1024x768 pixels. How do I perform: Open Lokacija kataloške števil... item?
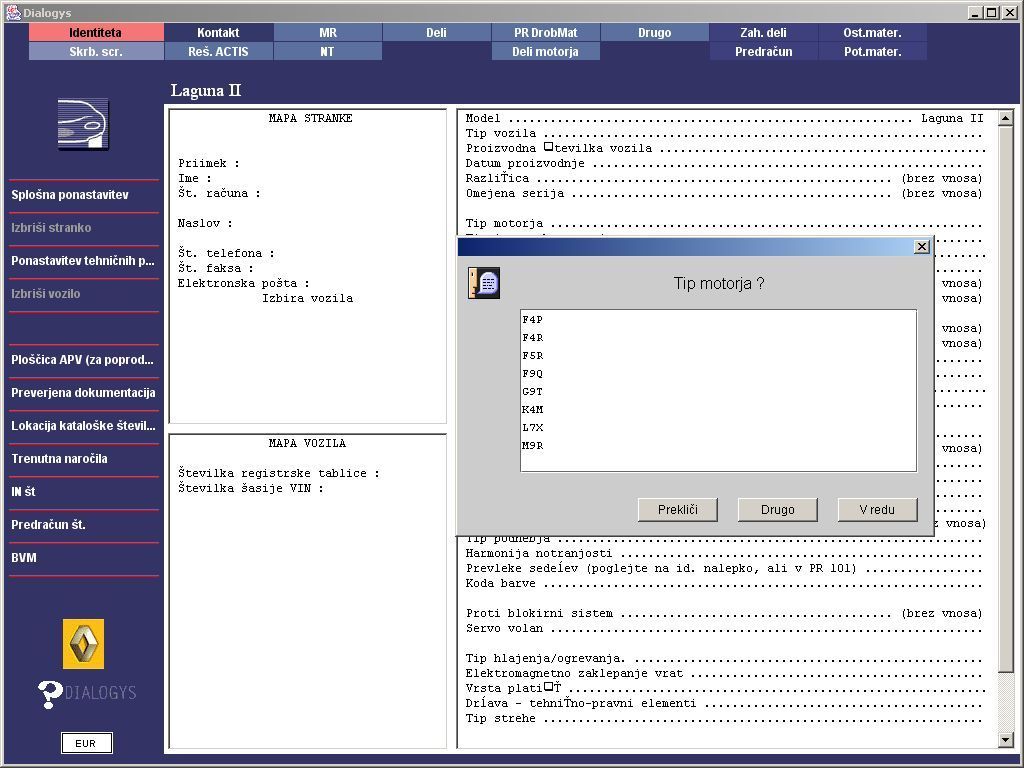point(84,426)
